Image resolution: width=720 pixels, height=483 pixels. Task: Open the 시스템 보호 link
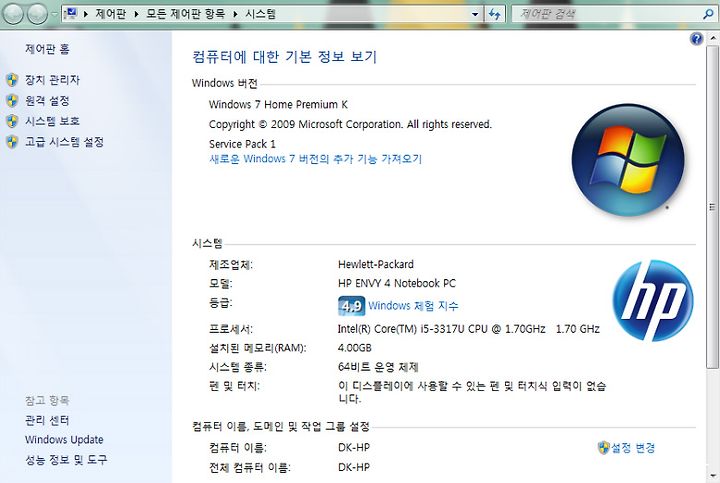[x=52, y=121]
